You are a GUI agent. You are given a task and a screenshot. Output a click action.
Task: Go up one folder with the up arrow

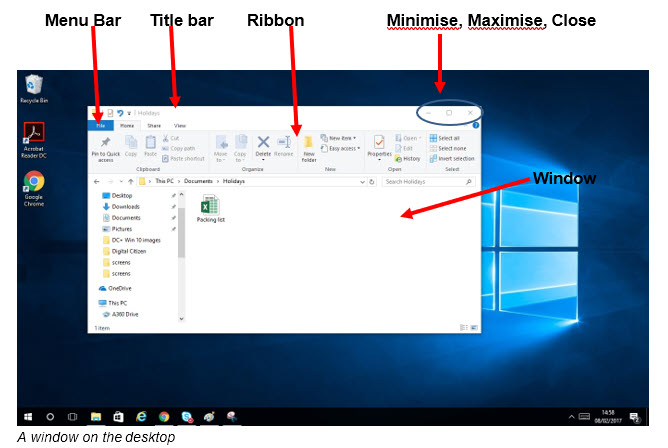click(x=131, y=181)
